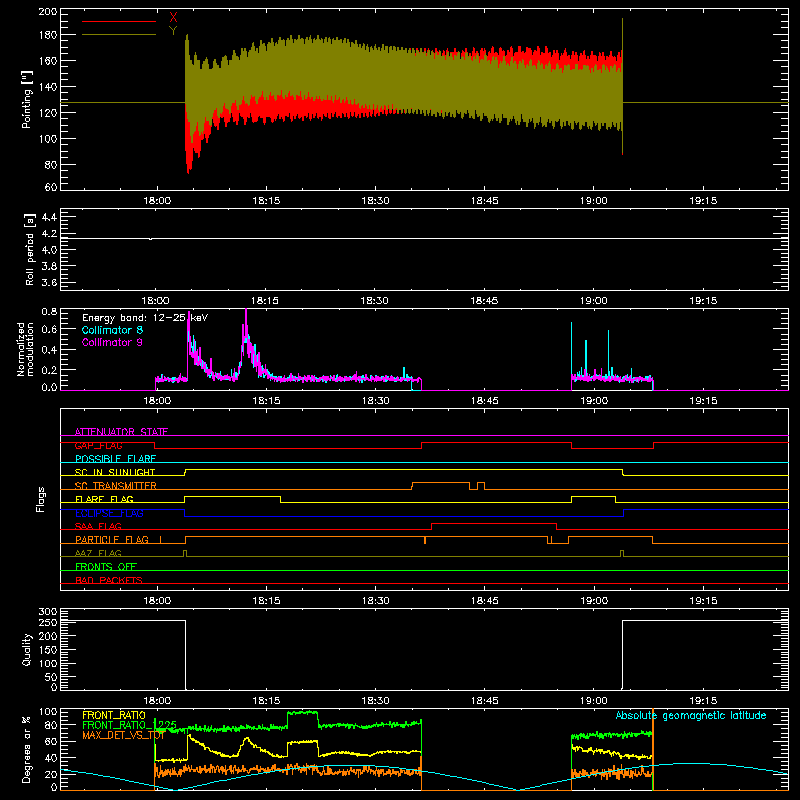
Task: Select the "Energy band: 12-25 keV" annotation
Action: 145,318
